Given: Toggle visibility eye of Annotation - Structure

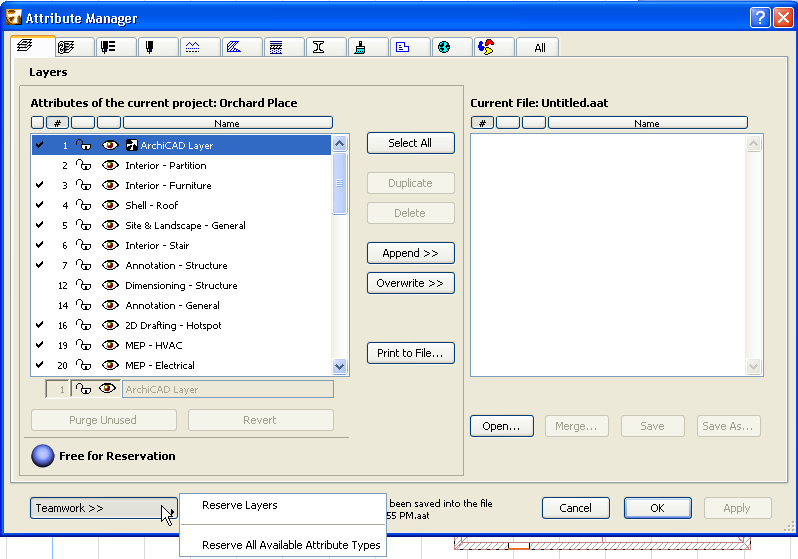Looking at the screenshot, I should click(110, 265).
